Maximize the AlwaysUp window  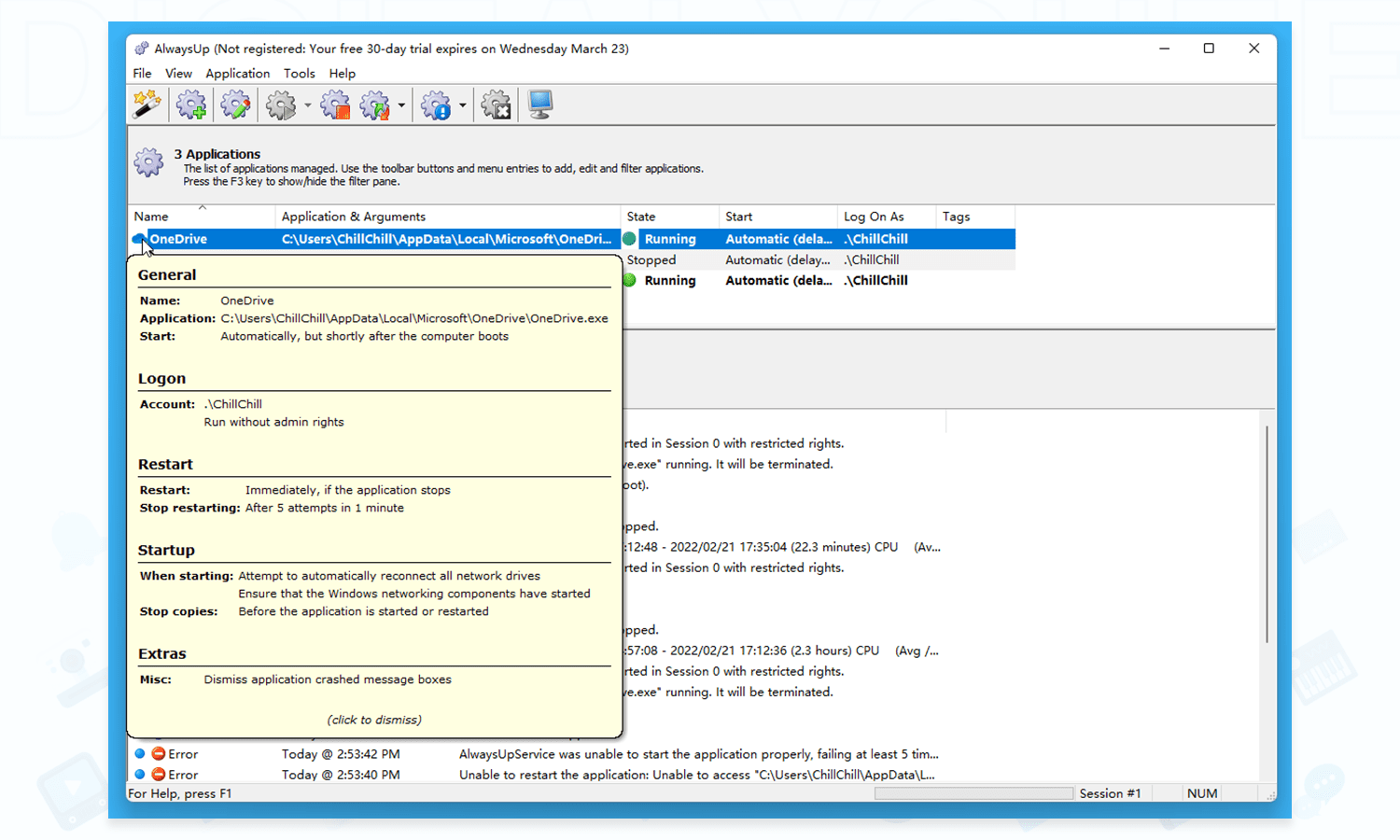coord(1209,49)
